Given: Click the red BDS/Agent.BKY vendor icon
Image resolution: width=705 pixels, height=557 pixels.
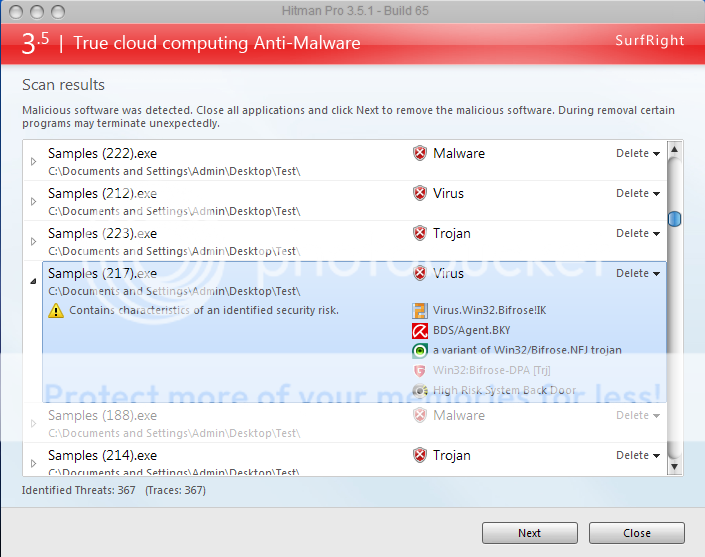Looking at the screenshot, I should click(x=420, y=330).
